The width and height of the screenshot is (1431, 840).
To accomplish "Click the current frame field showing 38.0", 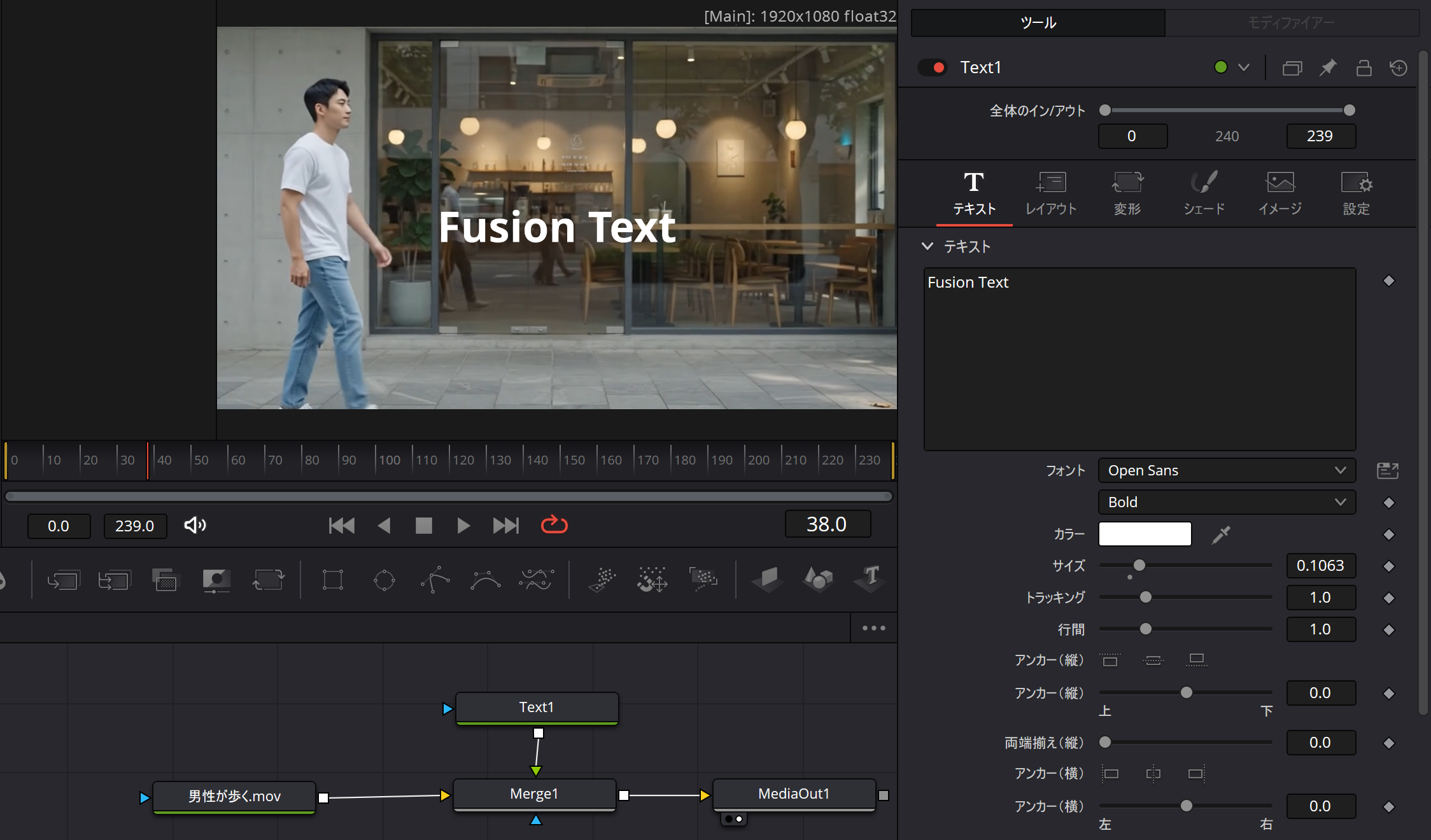I will (827, 524).
